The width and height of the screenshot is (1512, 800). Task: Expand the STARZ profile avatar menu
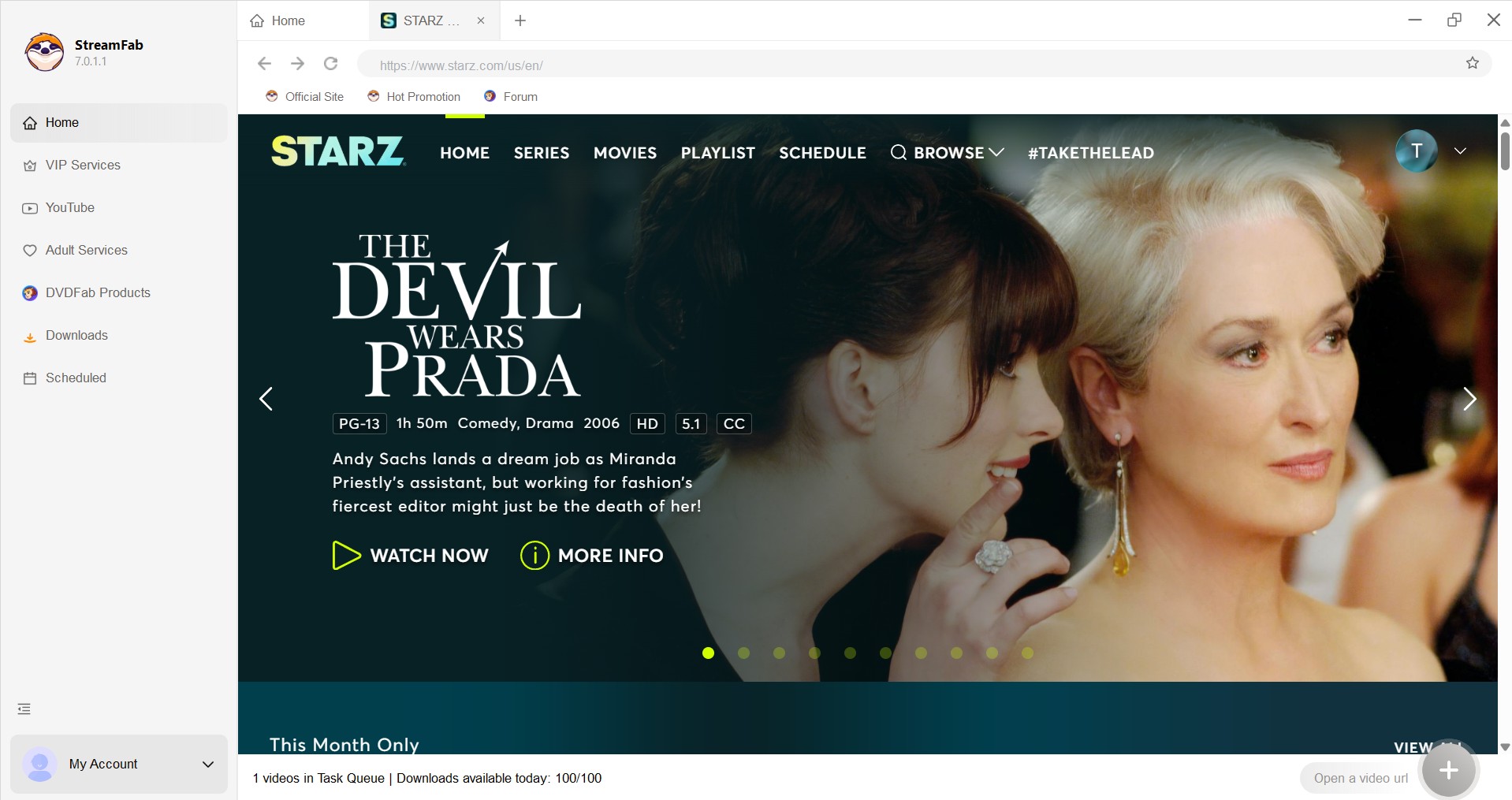pyautogui.click(x=1416, y=151)
